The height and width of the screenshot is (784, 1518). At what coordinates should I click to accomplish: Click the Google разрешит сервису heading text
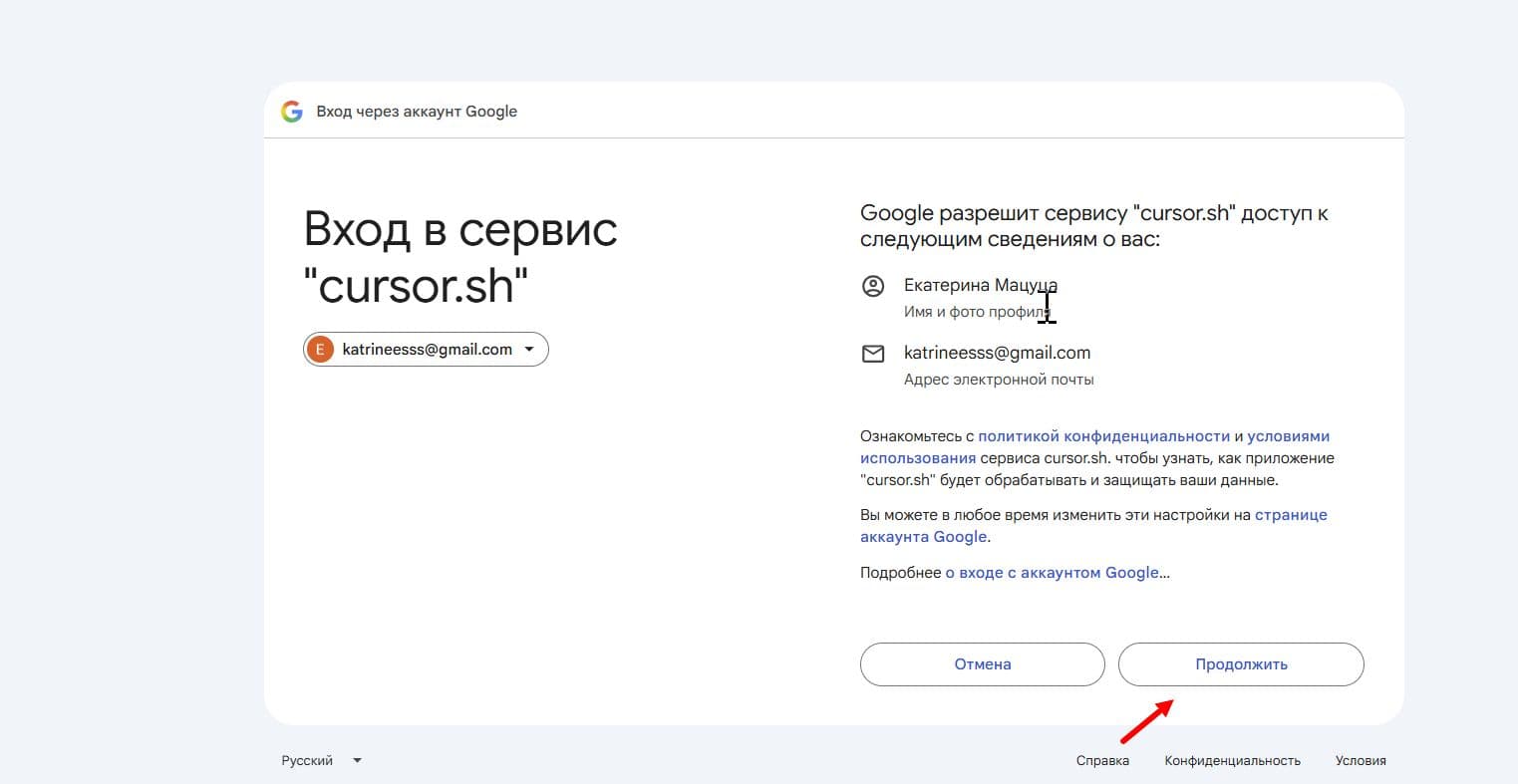[1094, 226]
